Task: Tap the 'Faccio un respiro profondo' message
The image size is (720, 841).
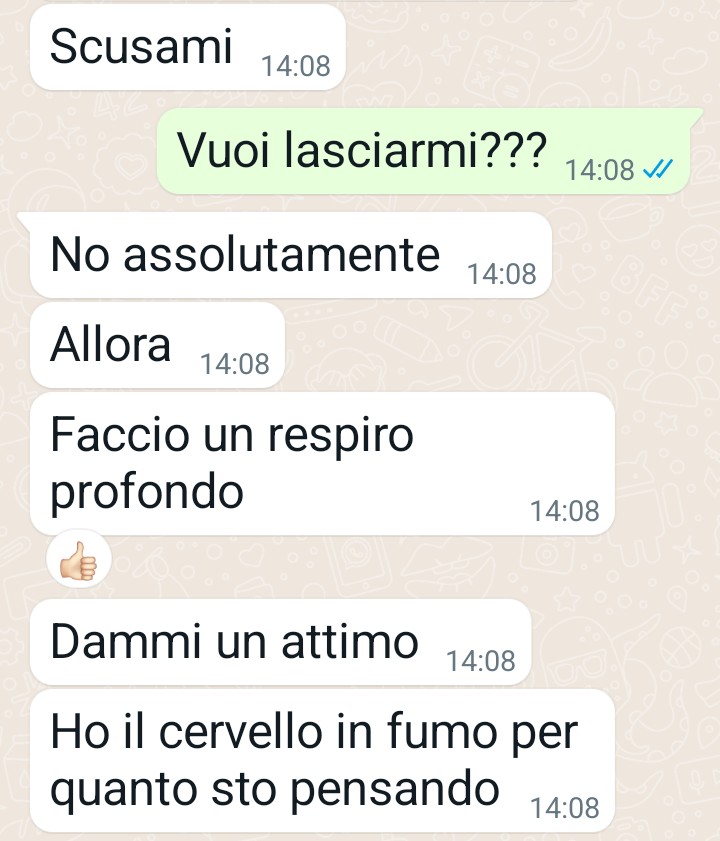Action: pos(322,463)
